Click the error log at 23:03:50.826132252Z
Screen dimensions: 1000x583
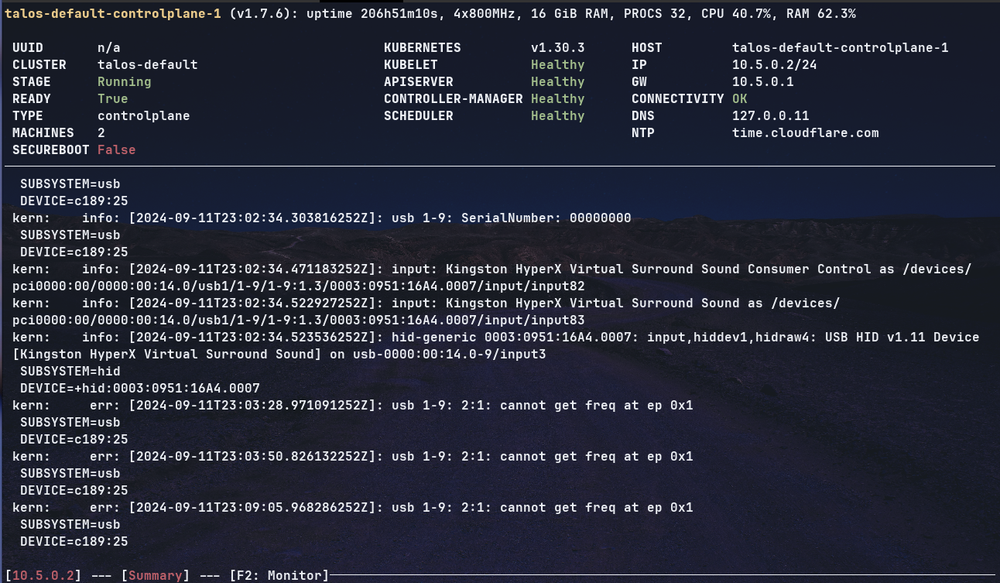coord(353,457)
